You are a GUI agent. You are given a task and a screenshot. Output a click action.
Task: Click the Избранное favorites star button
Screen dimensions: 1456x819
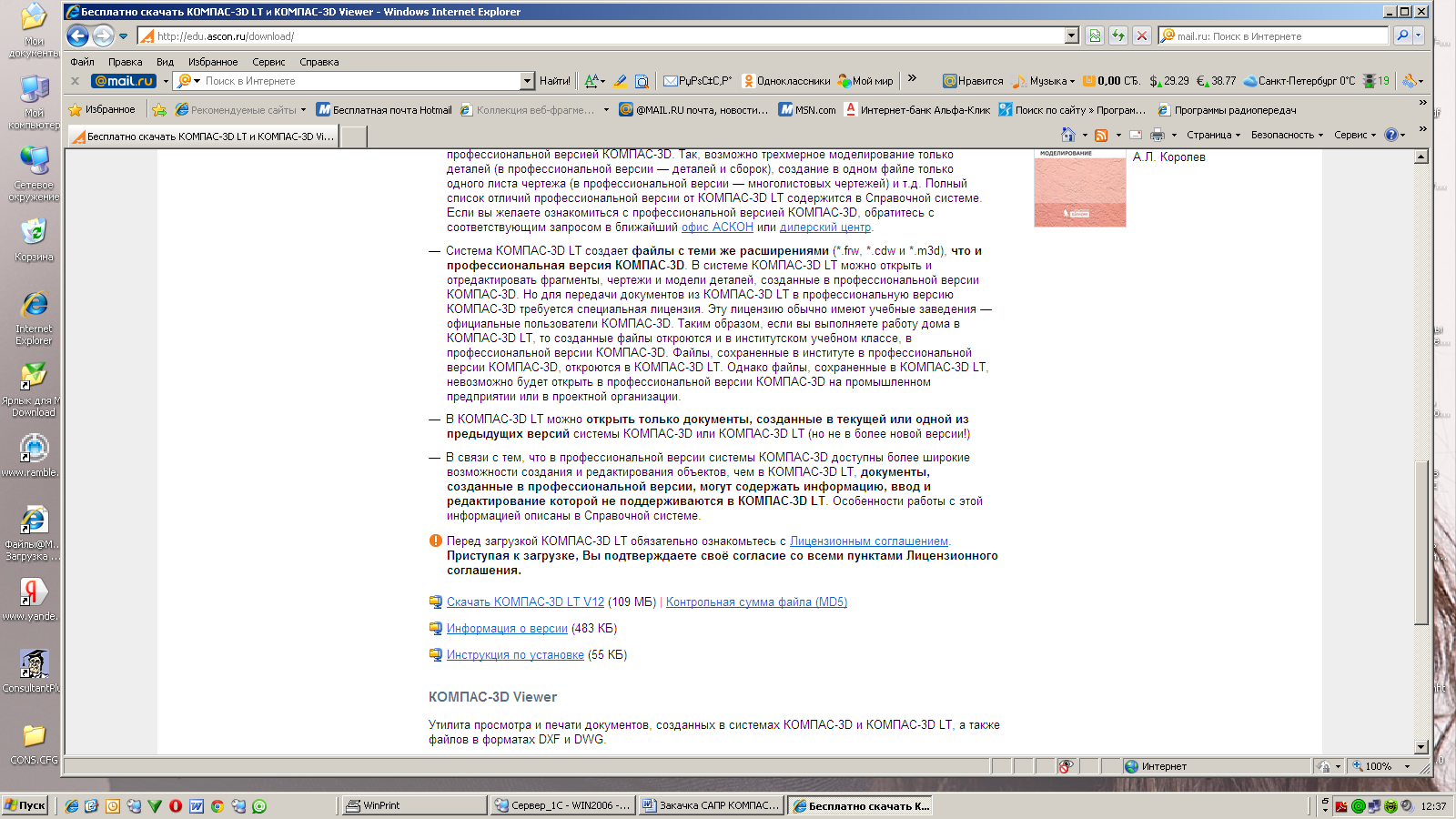tap(102, 109)
